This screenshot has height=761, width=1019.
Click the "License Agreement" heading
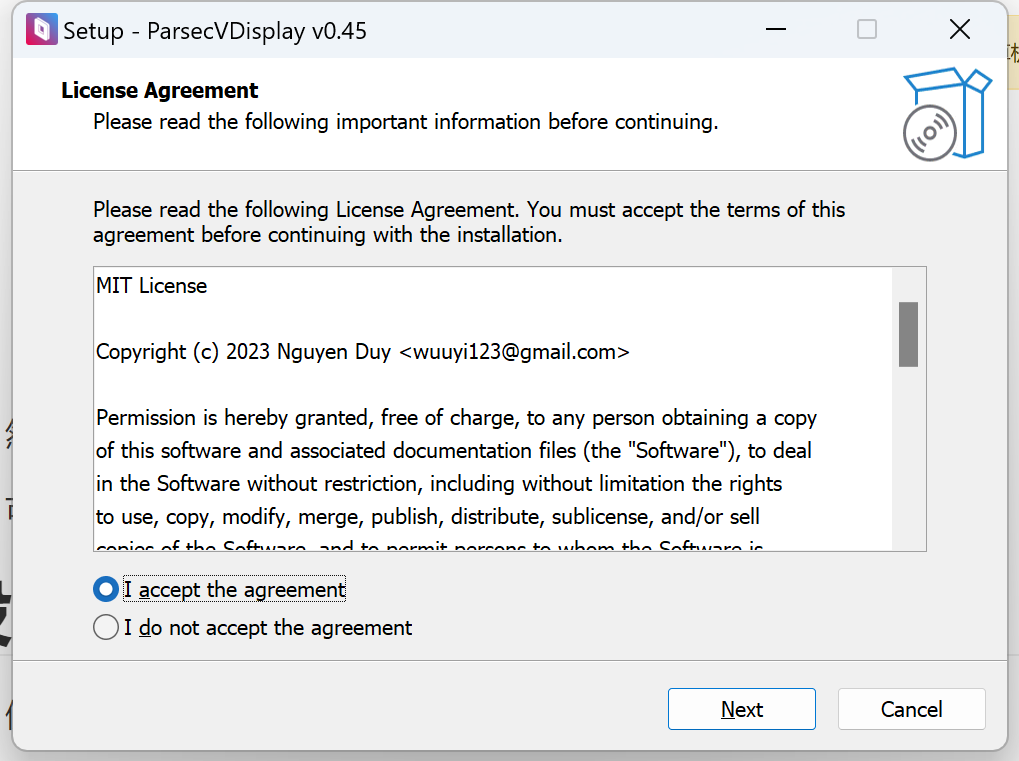click(160, 90)
